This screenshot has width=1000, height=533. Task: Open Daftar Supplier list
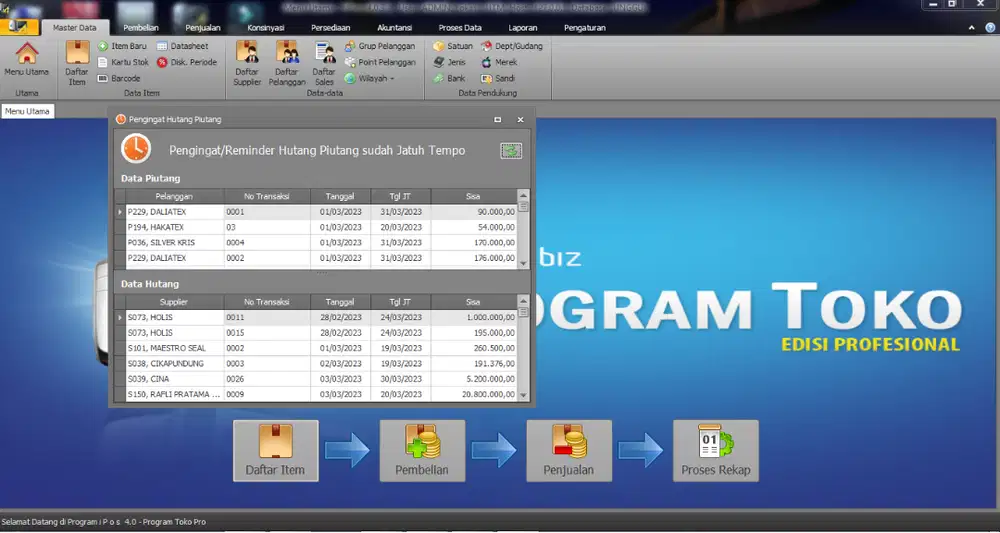point(247,62)
